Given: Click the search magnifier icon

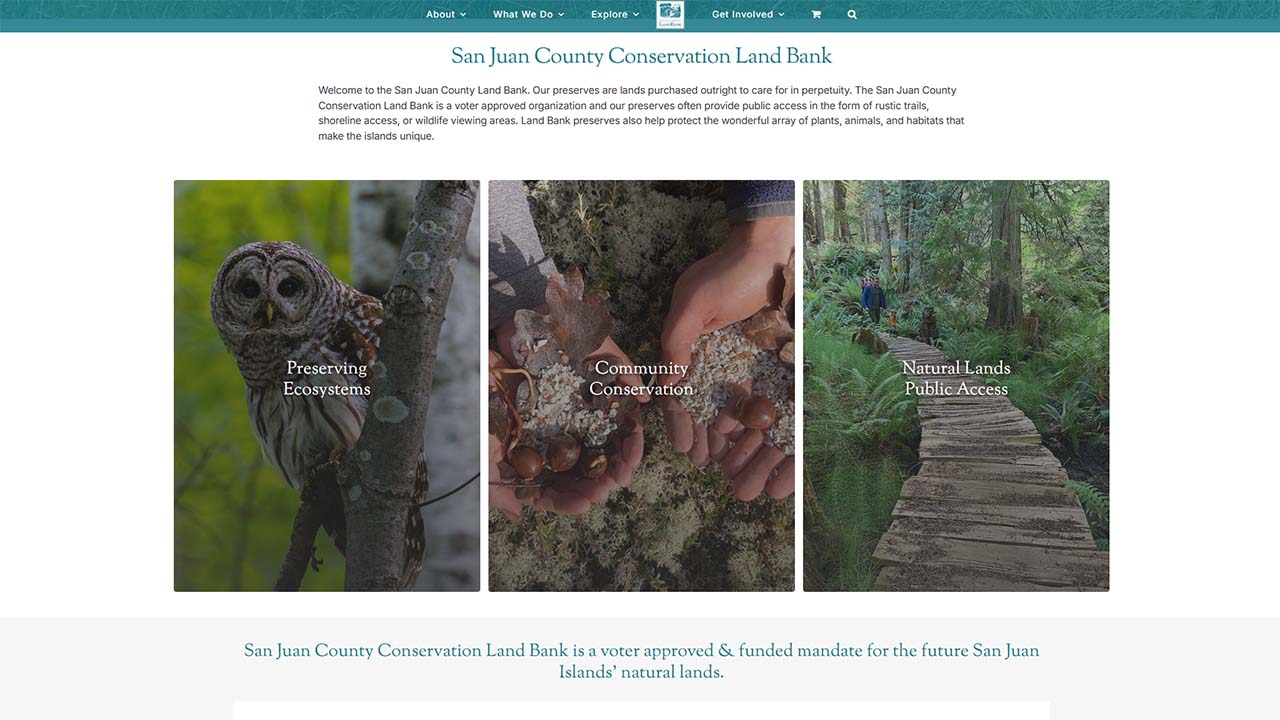Looking at the screenshot, I should (852, 15).
